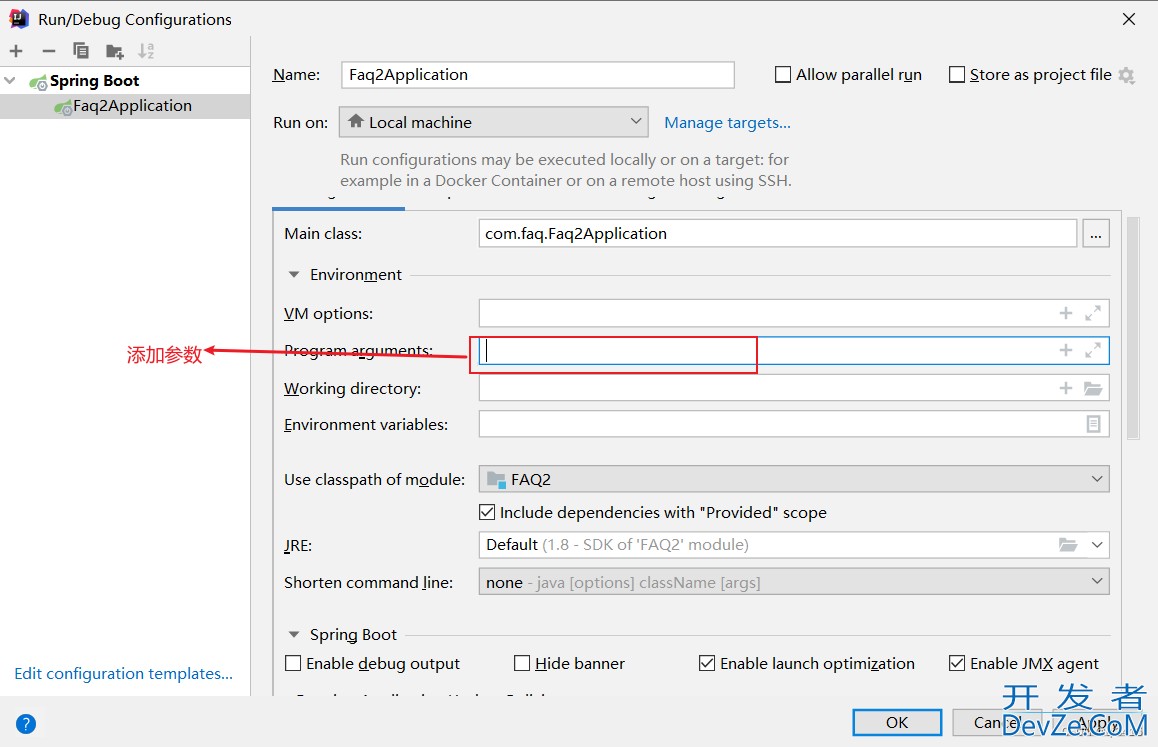
Task: Browse for main class with ellipsis button
Action: (x=1096, y=234)
